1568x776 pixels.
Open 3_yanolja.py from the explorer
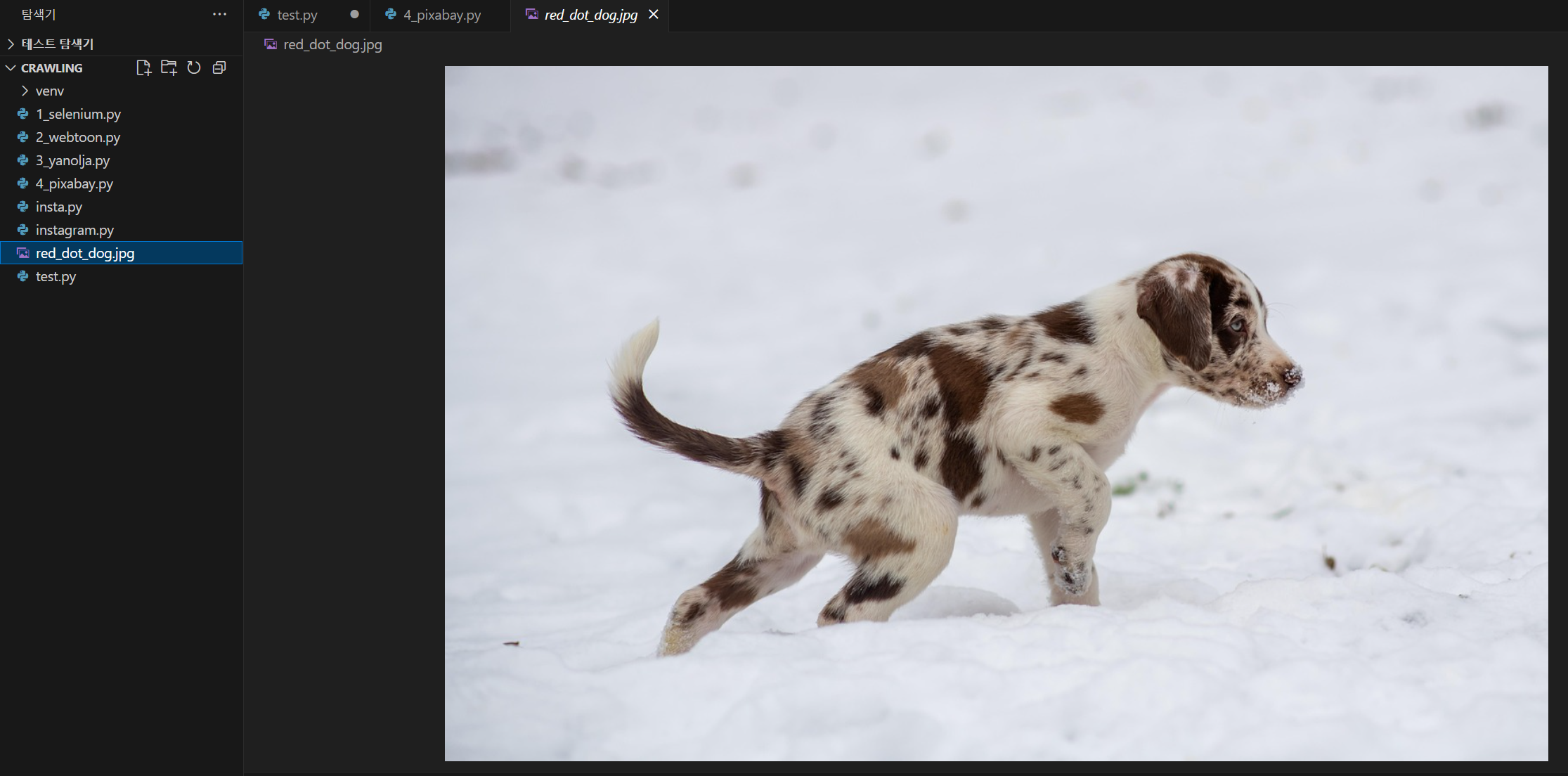[x=72, y=160]
